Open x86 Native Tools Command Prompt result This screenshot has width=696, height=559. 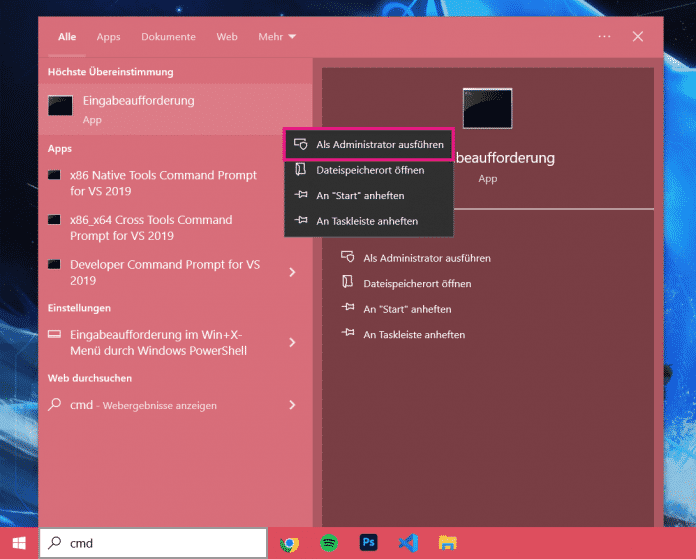pyautogui.click(x=162, y=183)
